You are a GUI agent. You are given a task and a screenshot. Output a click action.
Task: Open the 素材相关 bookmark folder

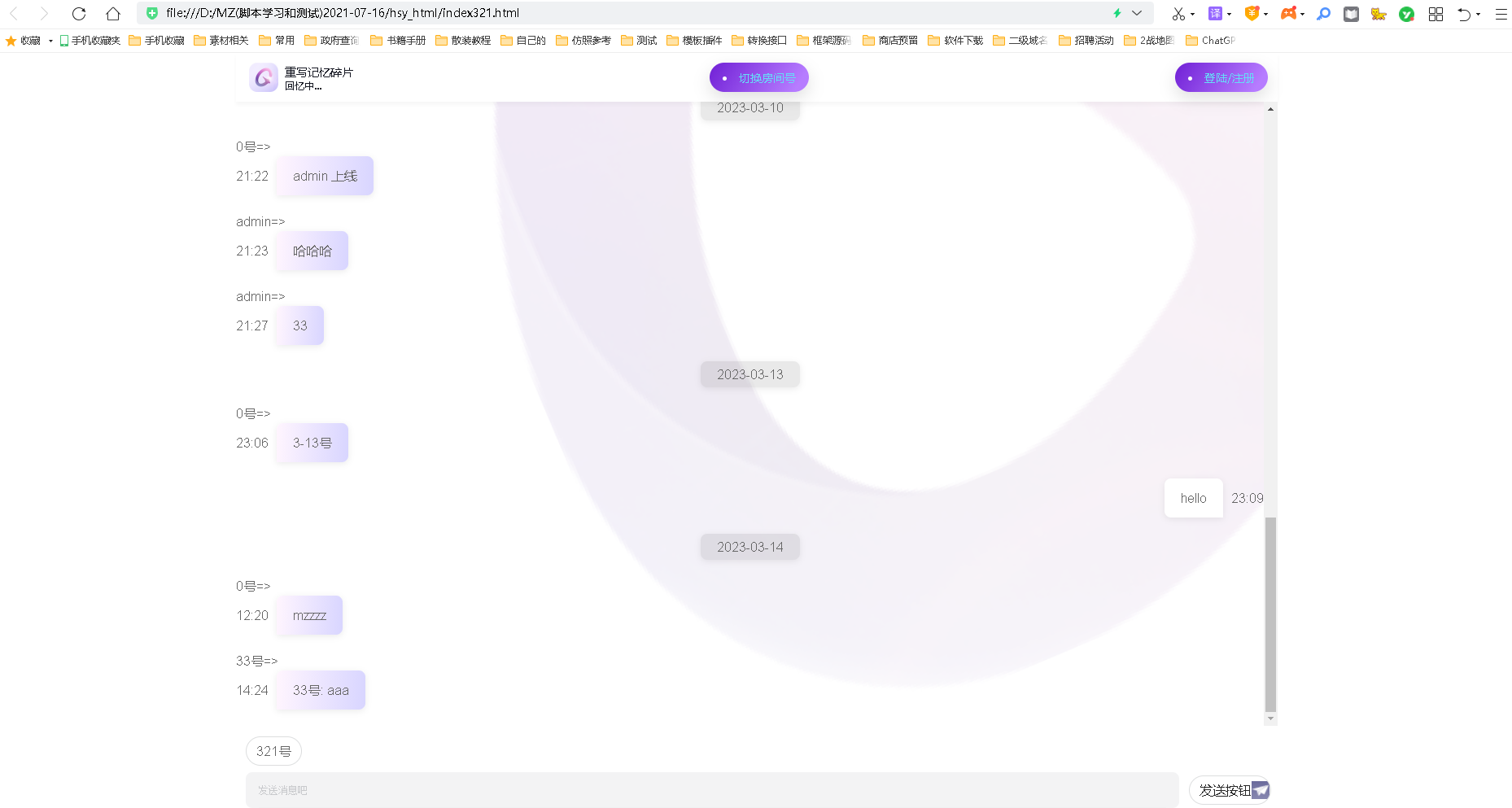point(221,41)
